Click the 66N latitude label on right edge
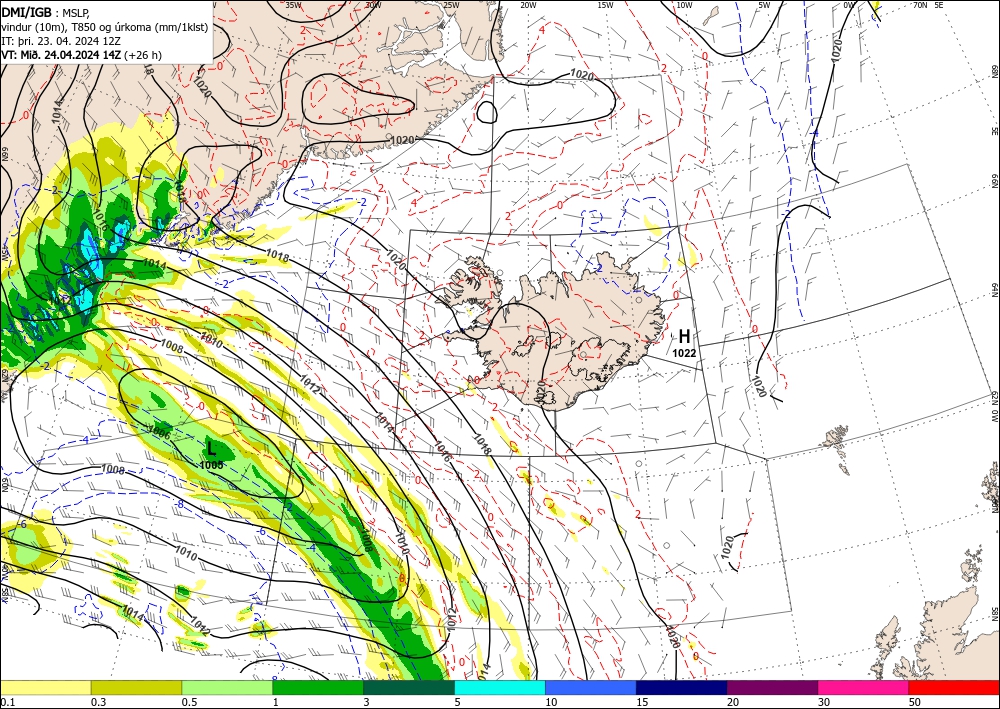The width and height of the screenshot is (1000, 709). [x=995, y=181]
